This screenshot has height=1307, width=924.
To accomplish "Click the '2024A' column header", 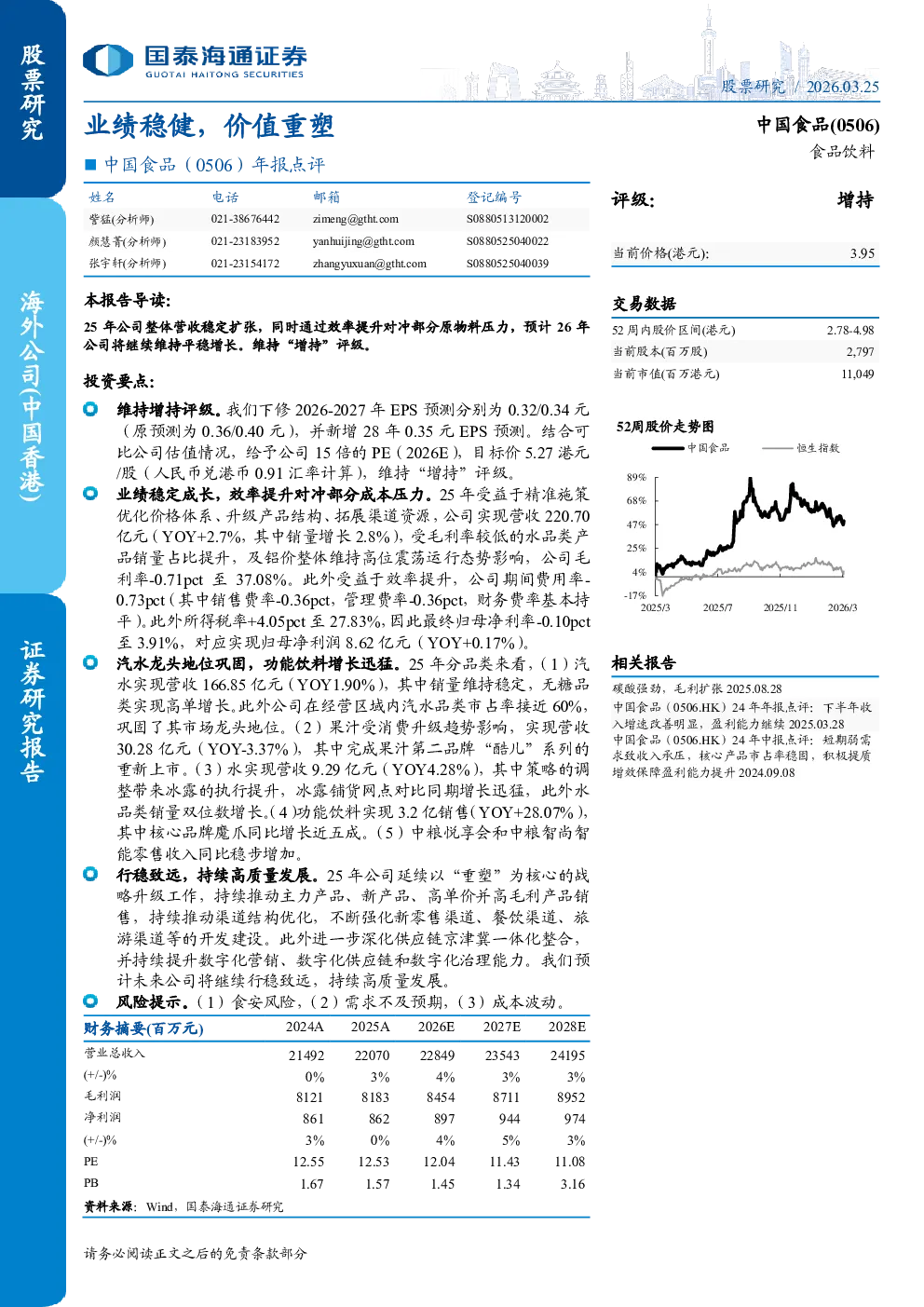I will tap(305, 1028).
